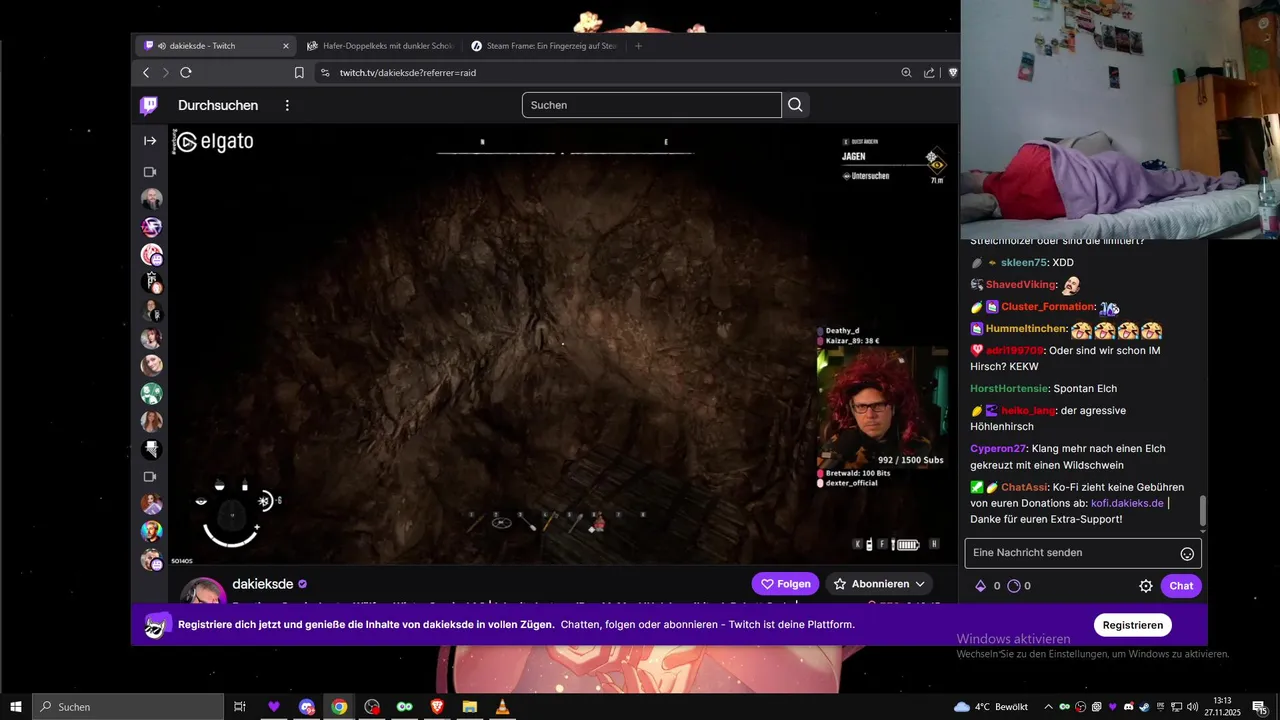Close the dakieksde - Twitch tab
The height and width of the screenshot is (720, 1280).
[x=286, y=46]
